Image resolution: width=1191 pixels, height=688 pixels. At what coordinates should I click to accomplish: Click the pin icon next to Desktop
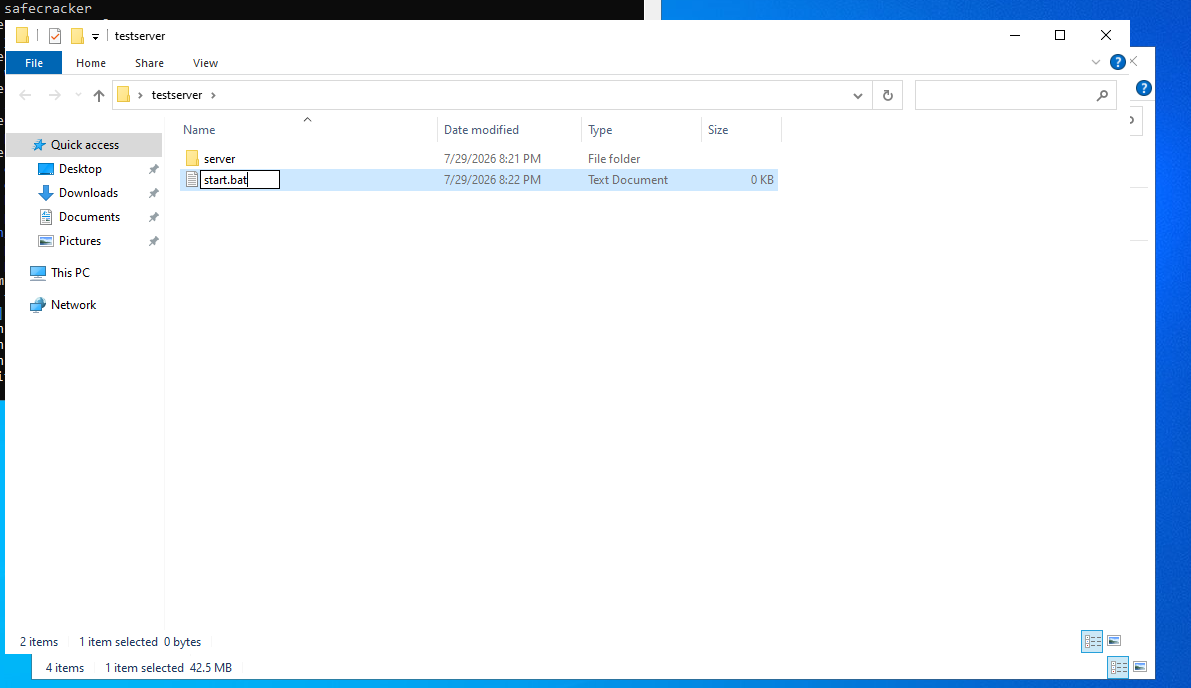[x=153, y=169]
